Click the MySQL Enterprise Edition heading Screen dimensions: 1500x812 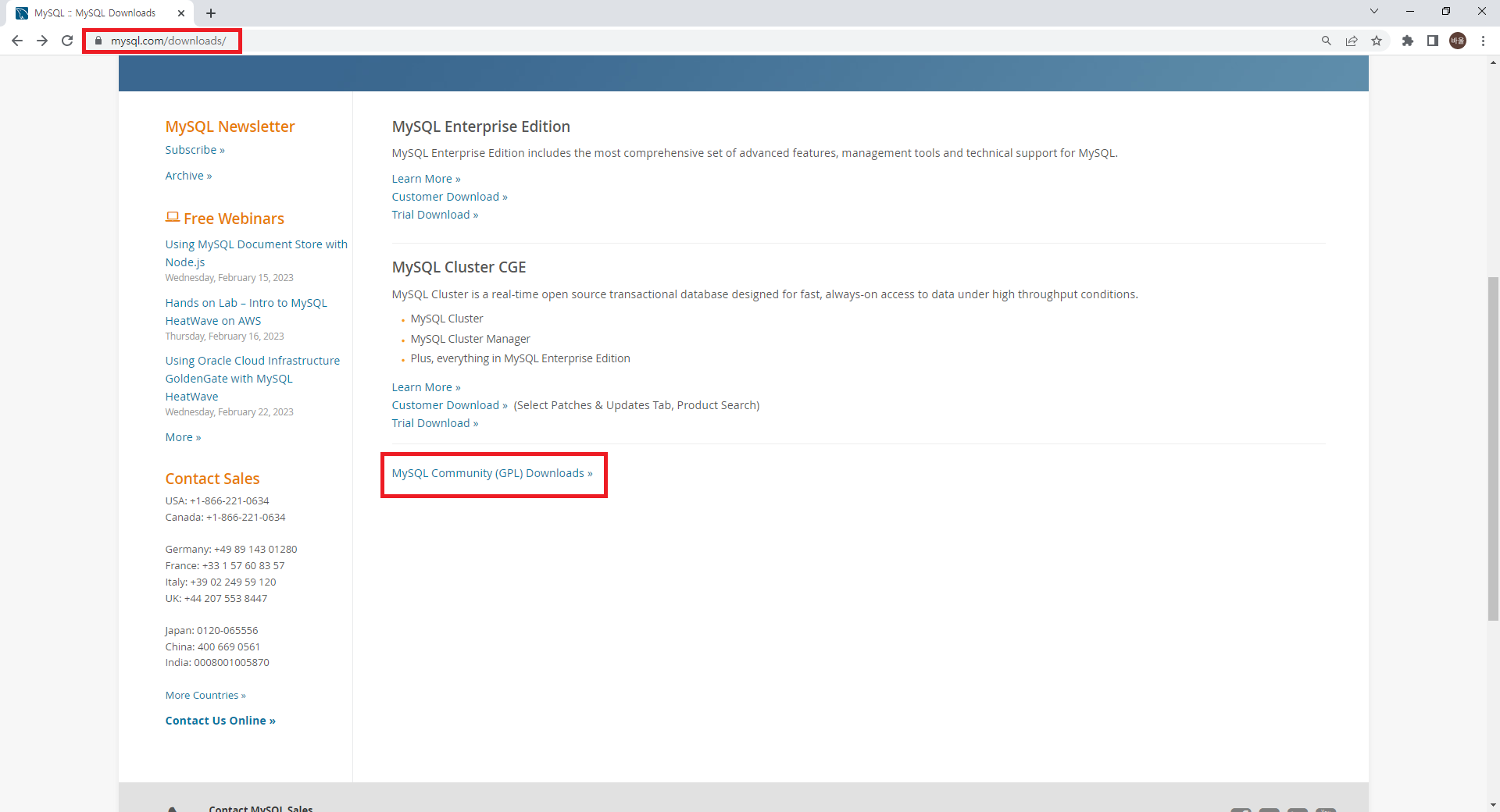pos(480,126)
